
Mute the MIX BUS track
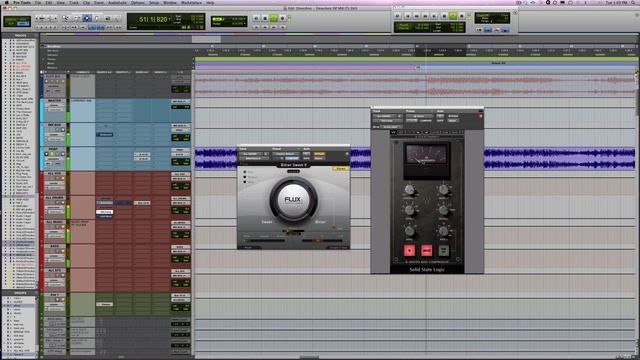(x=62, y=130)
